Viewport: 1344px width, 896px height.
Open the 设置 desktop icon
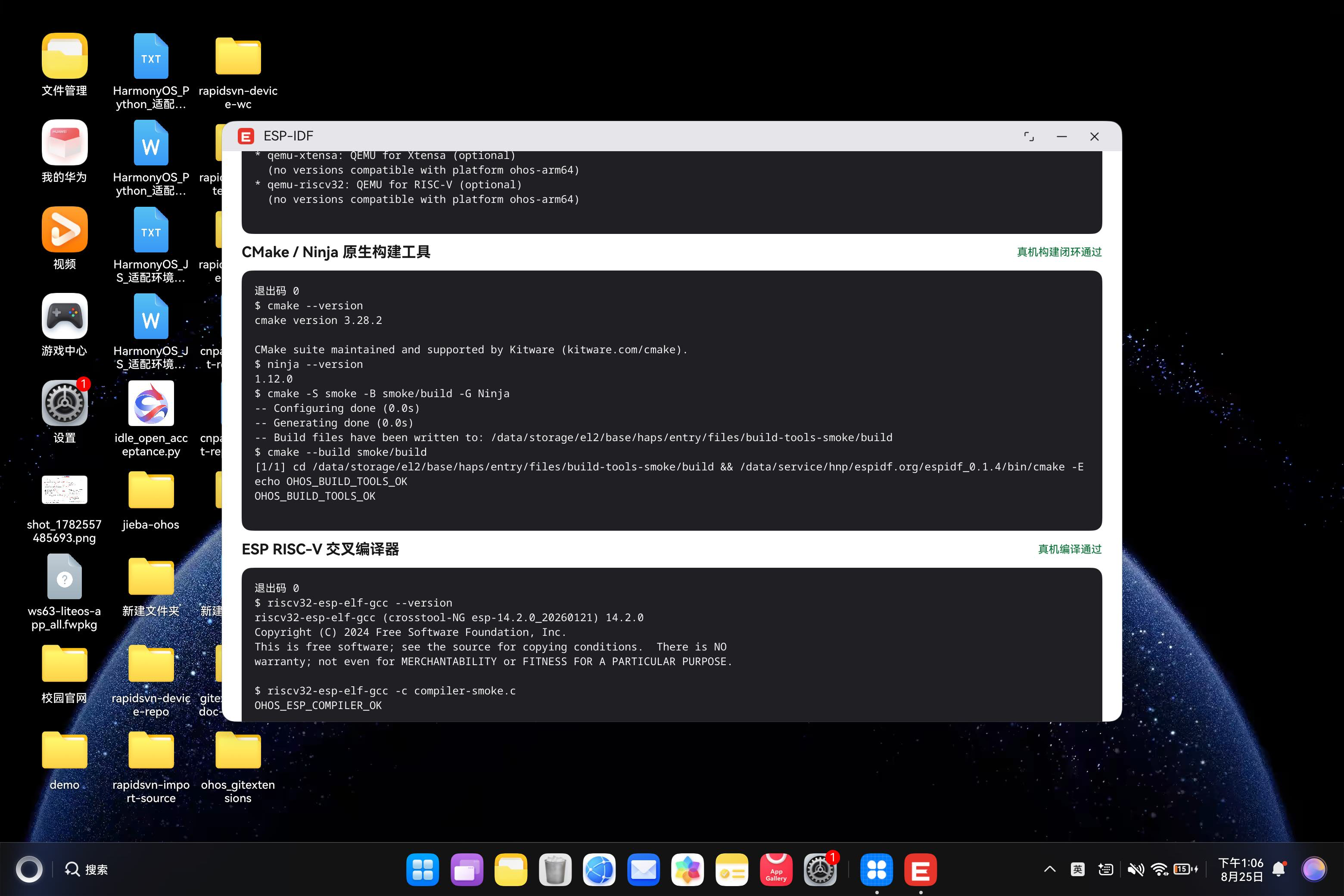(x=65, y=403)
